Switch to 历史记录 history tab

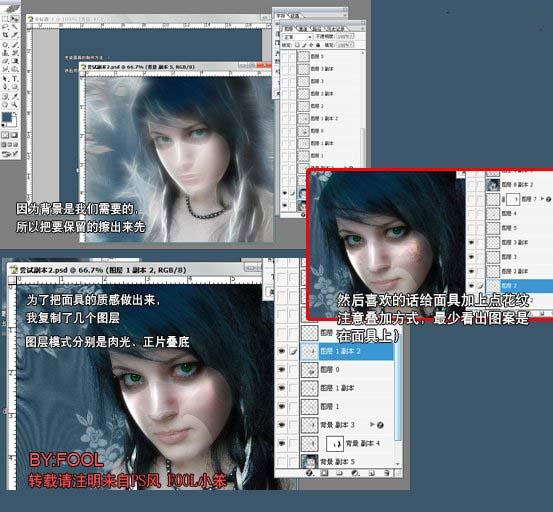[334, 29]
